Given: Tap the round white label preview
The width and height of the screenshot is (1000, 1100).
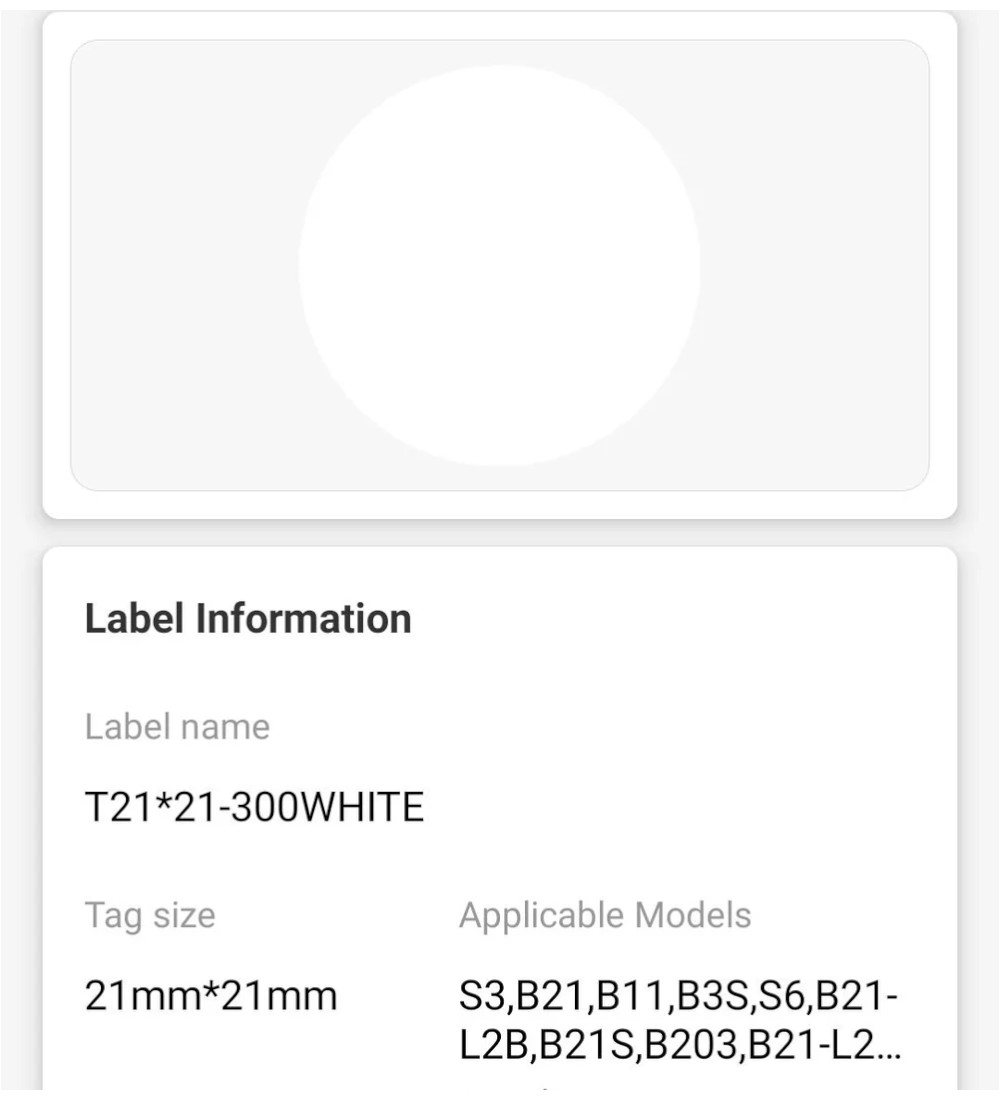Looking at the screenshot, I should [500, 265].
